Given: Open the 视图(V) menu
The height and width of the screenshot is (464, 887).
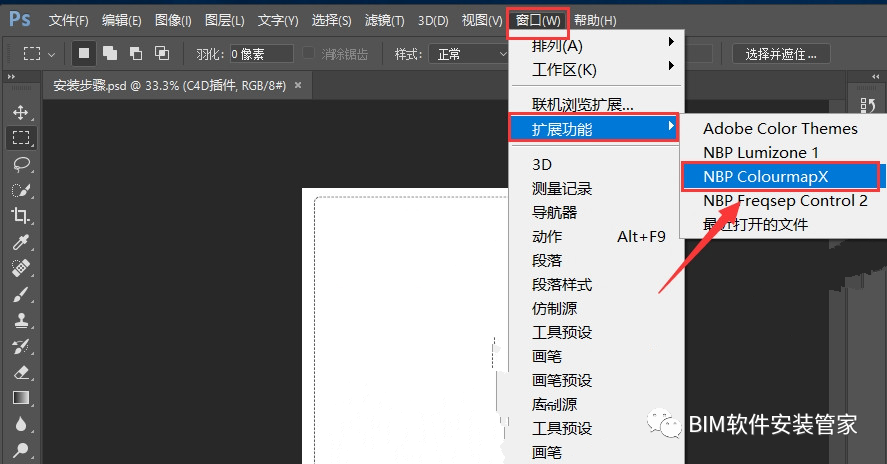Looking at the screenshot, I should [481, 21].
